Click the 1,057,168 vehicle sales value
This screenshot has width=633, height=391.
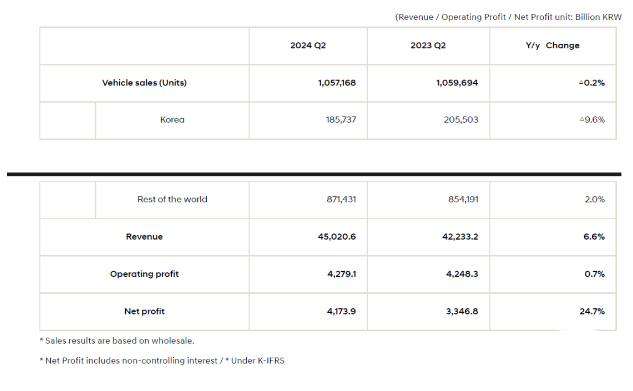pyautogui.click(x=337, y=83)
